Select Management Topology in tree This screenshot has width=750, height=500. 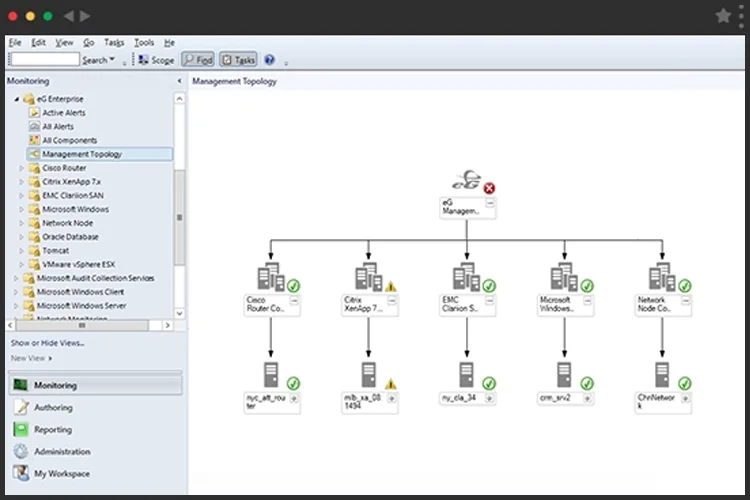(99, 154)
